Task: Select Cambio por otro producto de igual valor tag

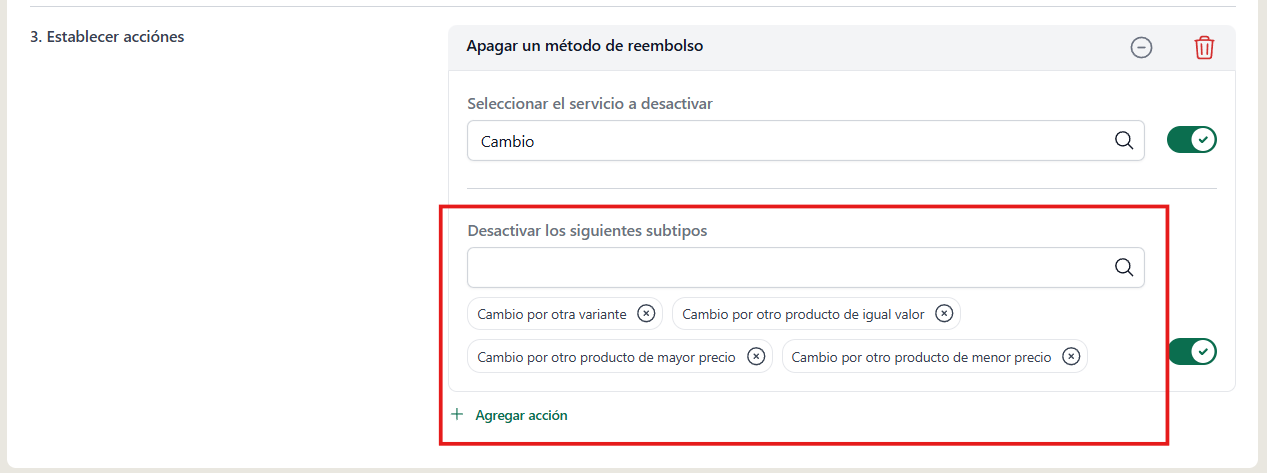Action: pyautogui.click(x=803, y=314)
